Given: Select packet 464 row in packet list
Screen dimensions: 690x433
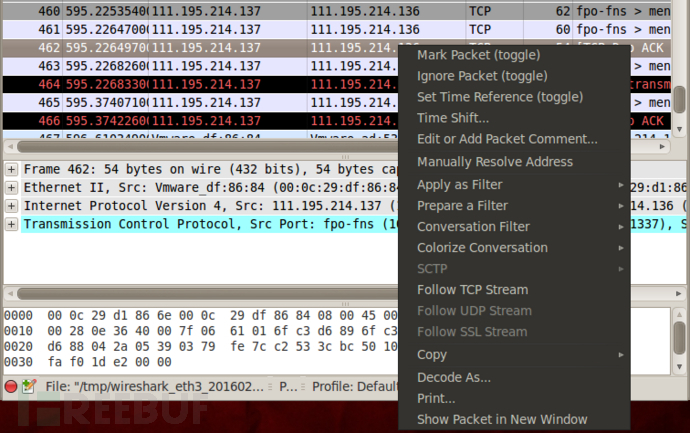Looking at the screenshot, I should [200, 84].
